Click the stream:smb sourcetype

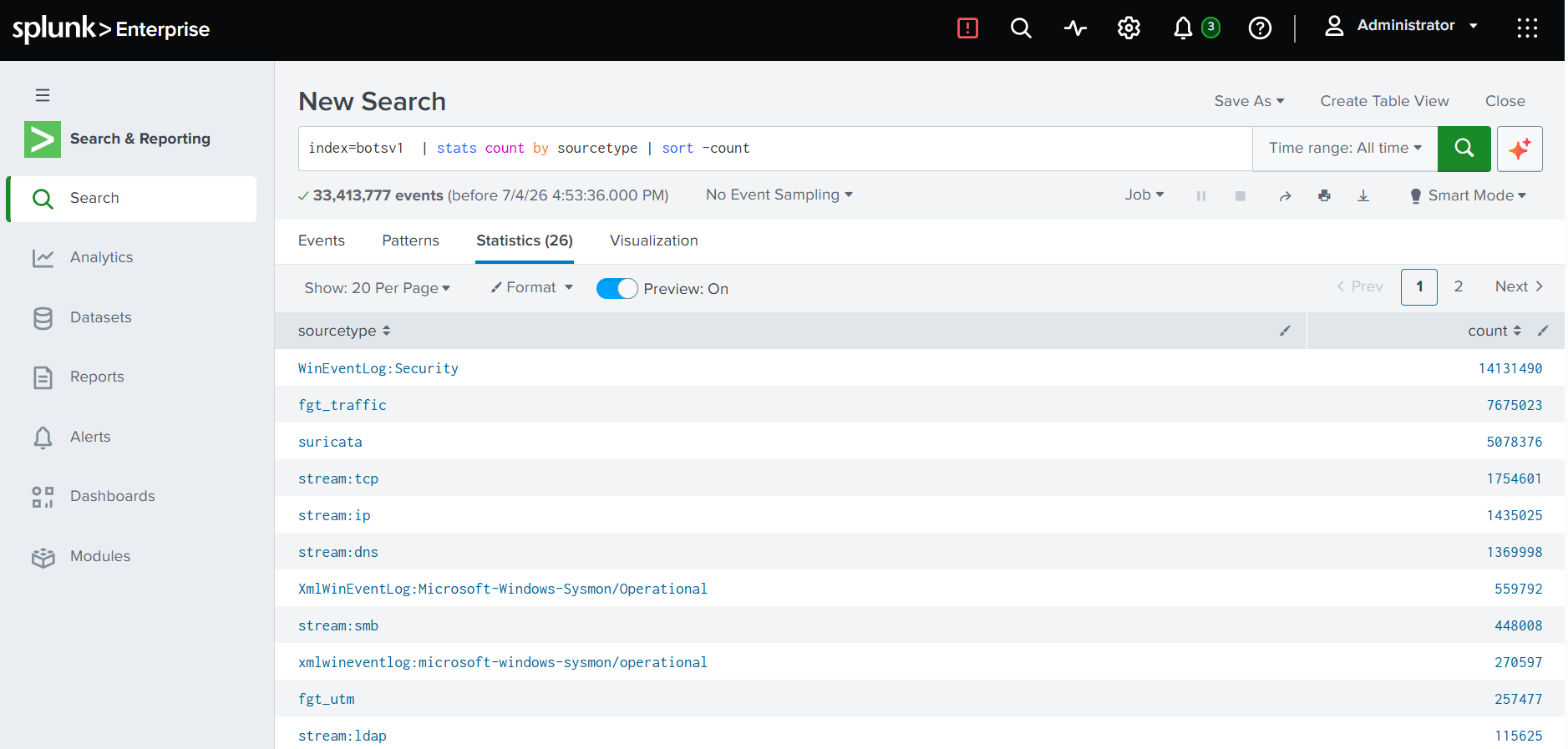338,625
